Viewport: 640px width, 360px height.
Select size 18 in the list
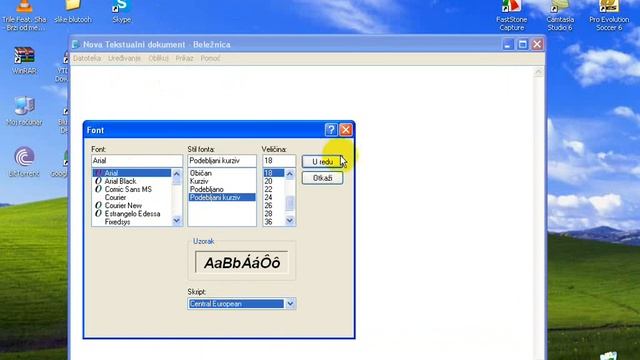coord(273,173)
